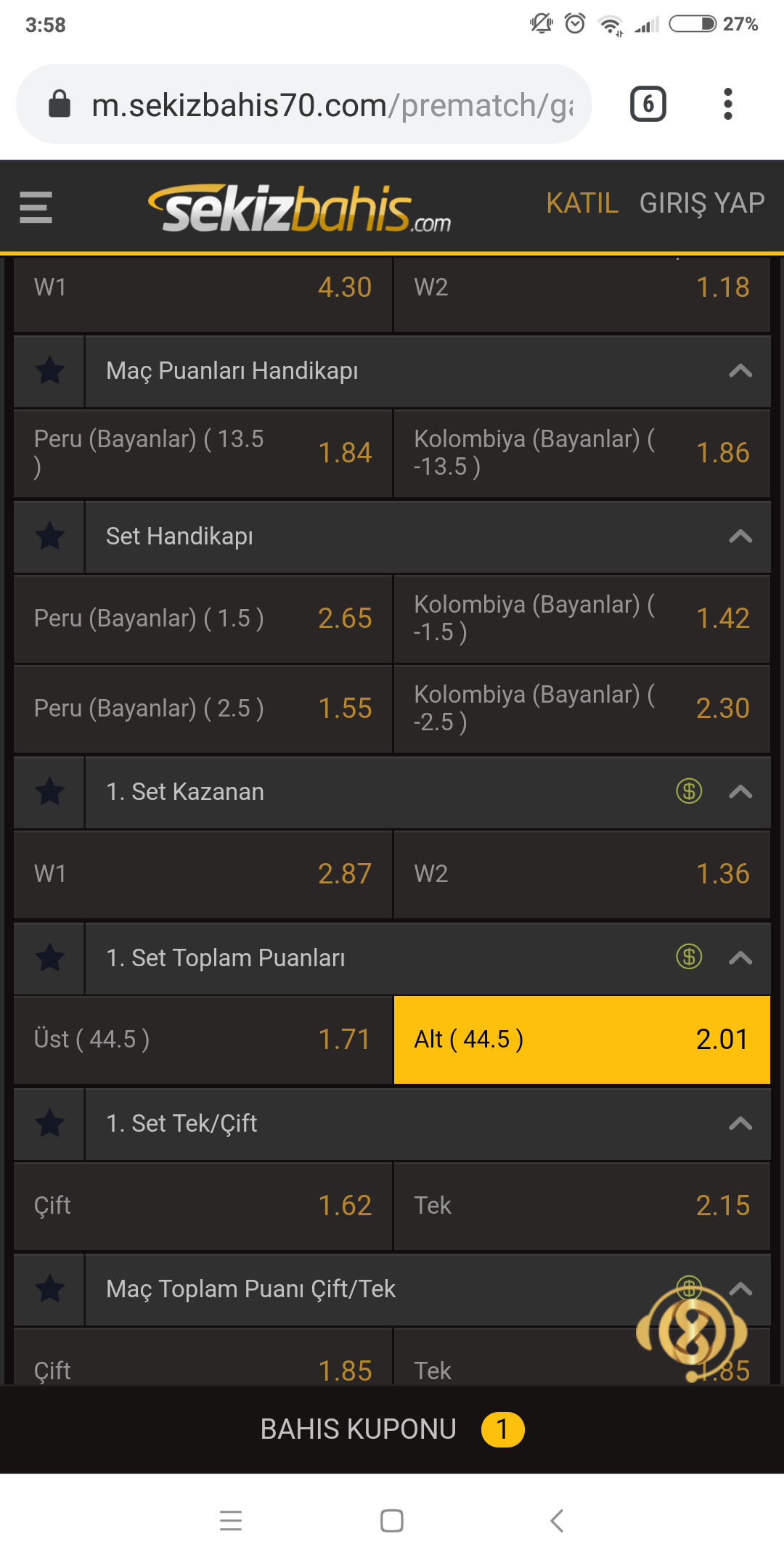784x1568 pixels.
Task: Open the BAHIS KUPONU bet slip bar
Action: point(392,1429)
